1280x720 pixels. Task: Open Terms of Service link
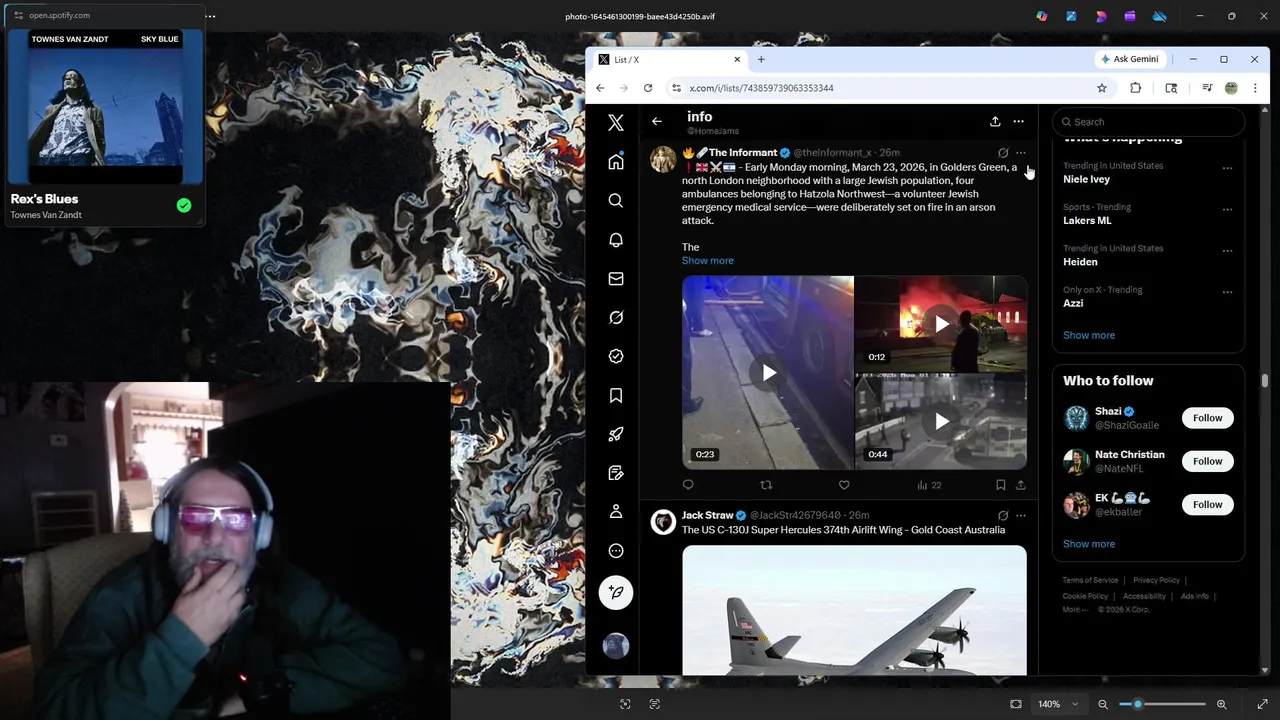click(x=1090, y=580)
